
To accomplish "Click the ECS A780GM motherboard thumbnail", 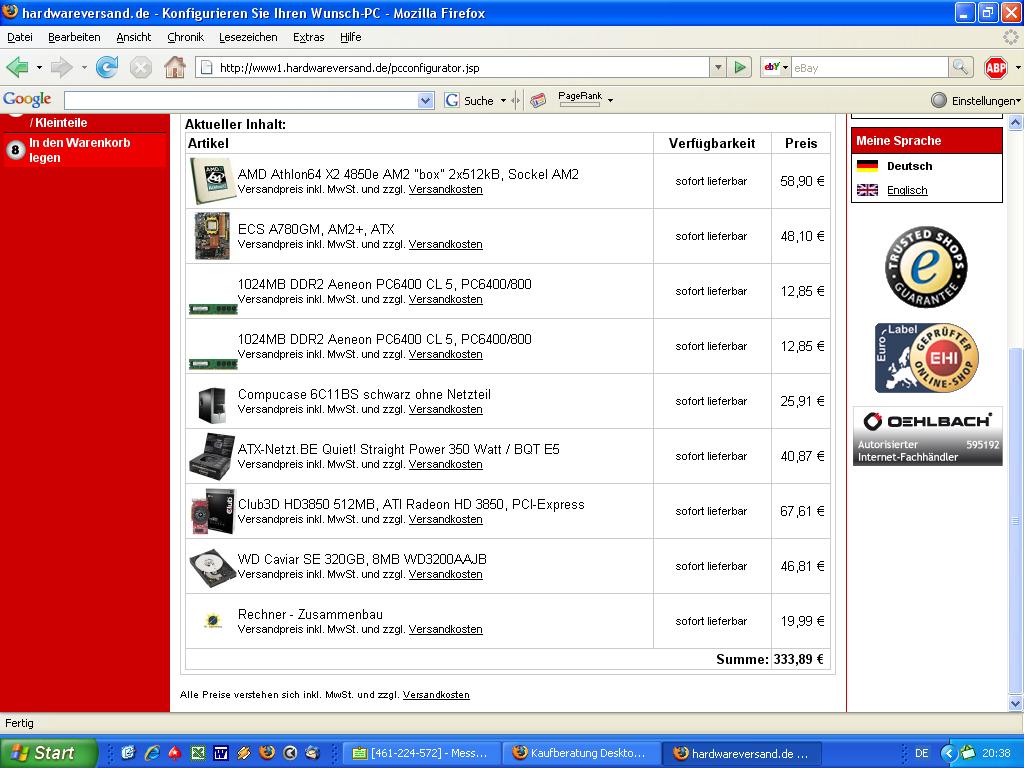I will 212,236.
